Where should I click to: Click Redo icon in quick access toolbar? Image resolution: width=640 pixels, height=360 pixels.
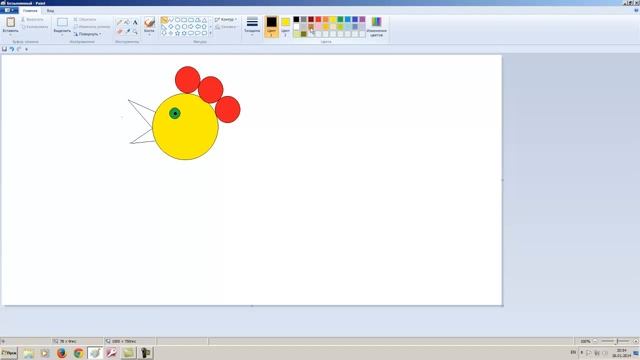pos(19,49)
